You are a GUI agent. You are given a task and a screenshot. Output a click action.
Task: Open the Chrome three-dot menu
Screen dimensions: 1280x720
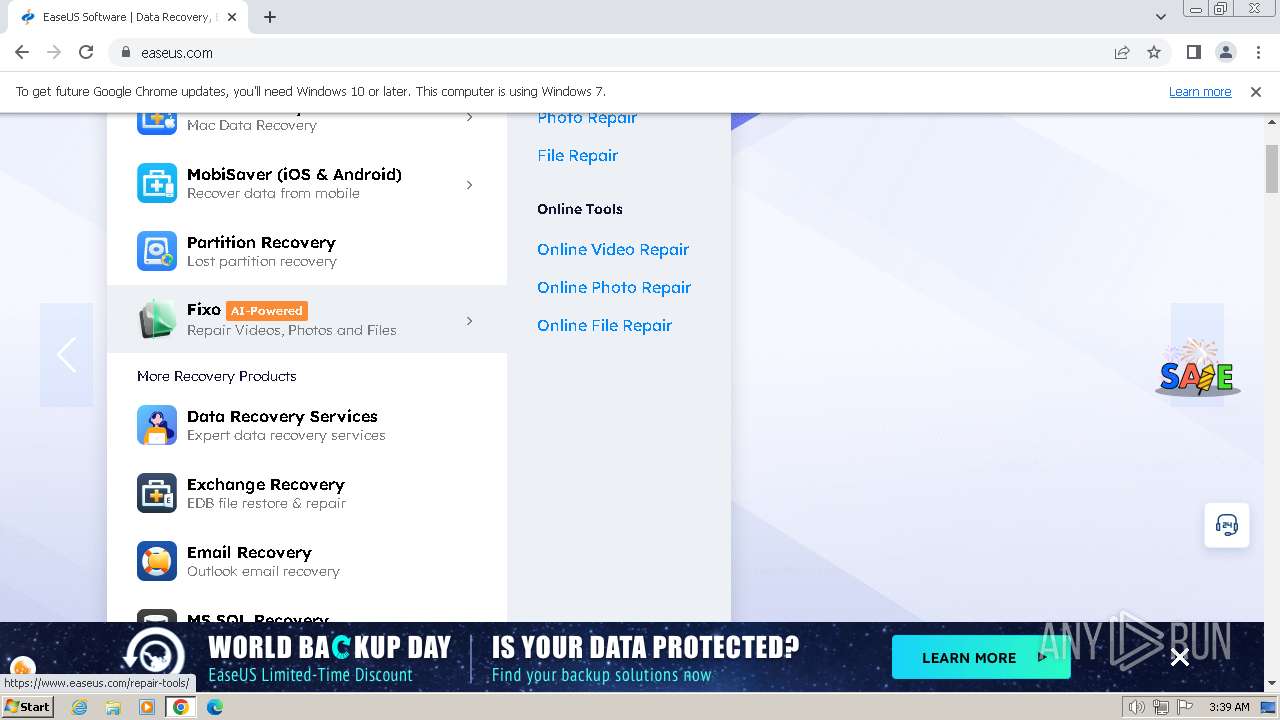coord(1257,52)
